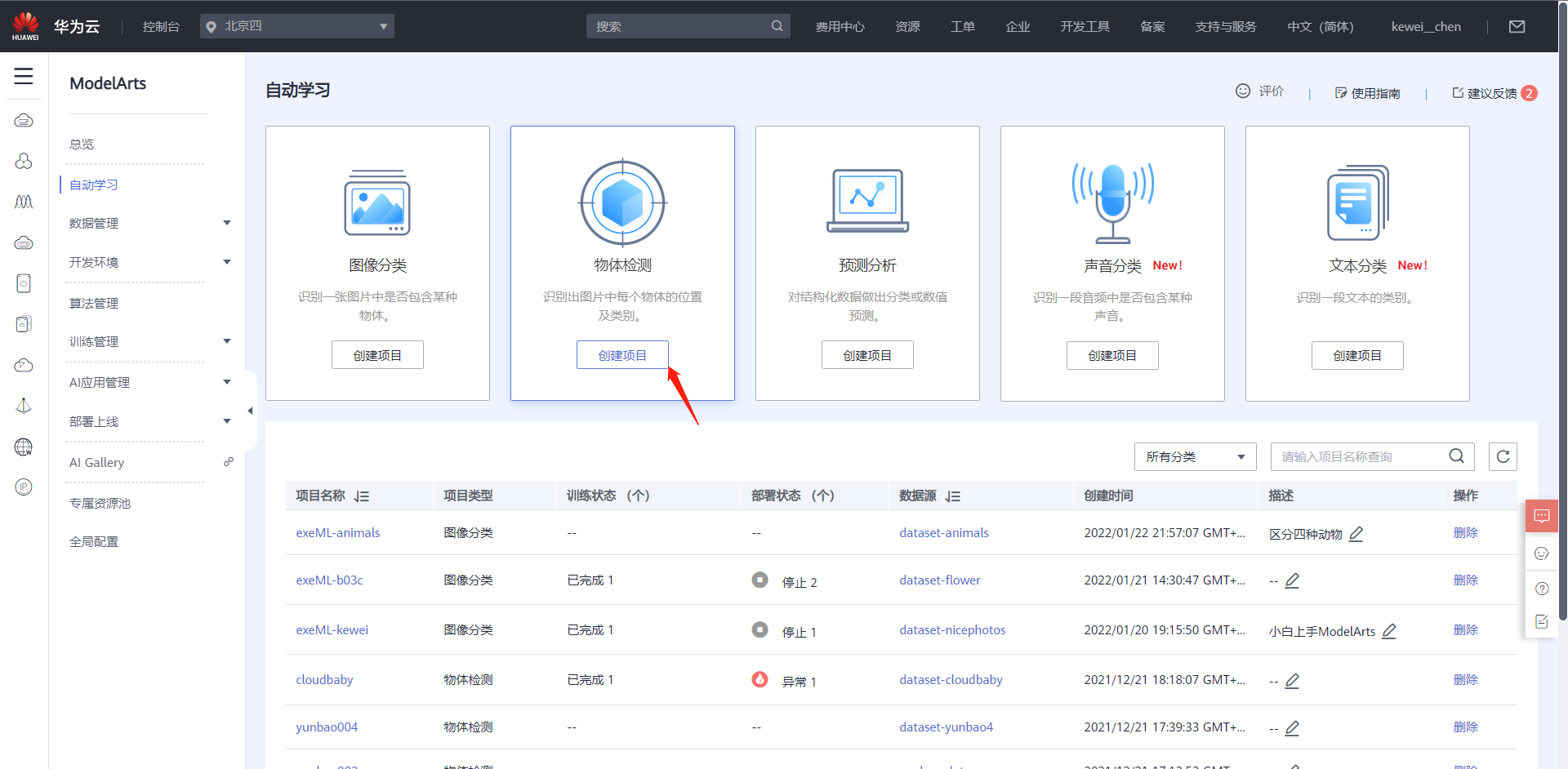The image size is (1568, 769).
Task: Expand 部署上线 submenu arrow
Action: 227,421
